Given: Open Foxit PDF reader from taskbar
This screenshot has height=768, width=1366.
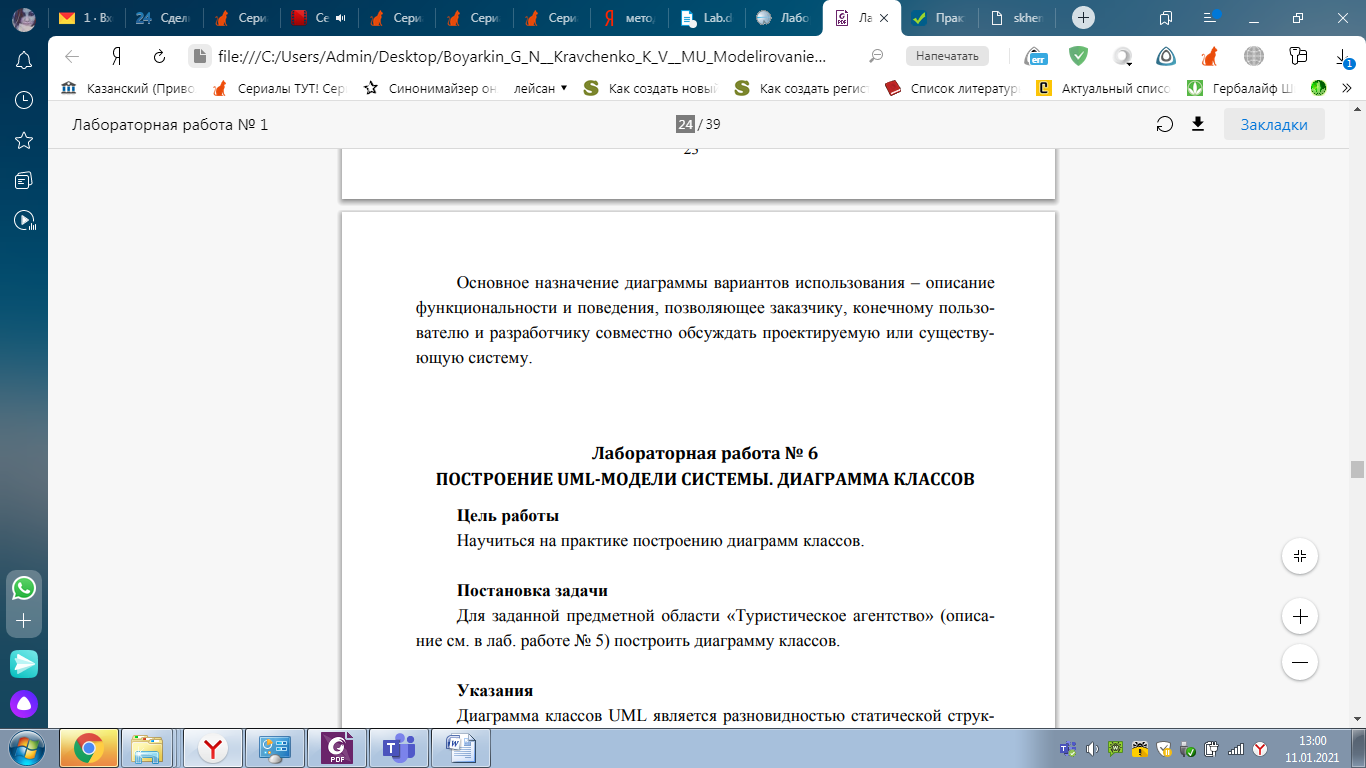Looking at the screenshot, I should tap(337, 748).
